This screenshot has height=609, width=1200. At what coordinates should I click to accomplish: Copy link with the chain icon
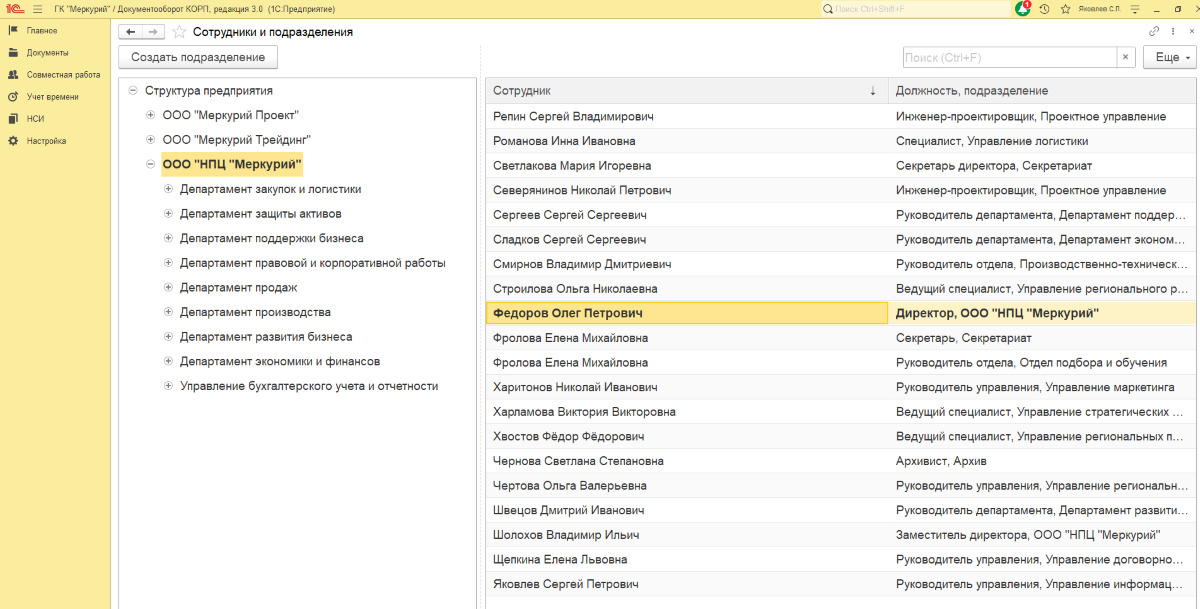click(x=1155, y=32)
